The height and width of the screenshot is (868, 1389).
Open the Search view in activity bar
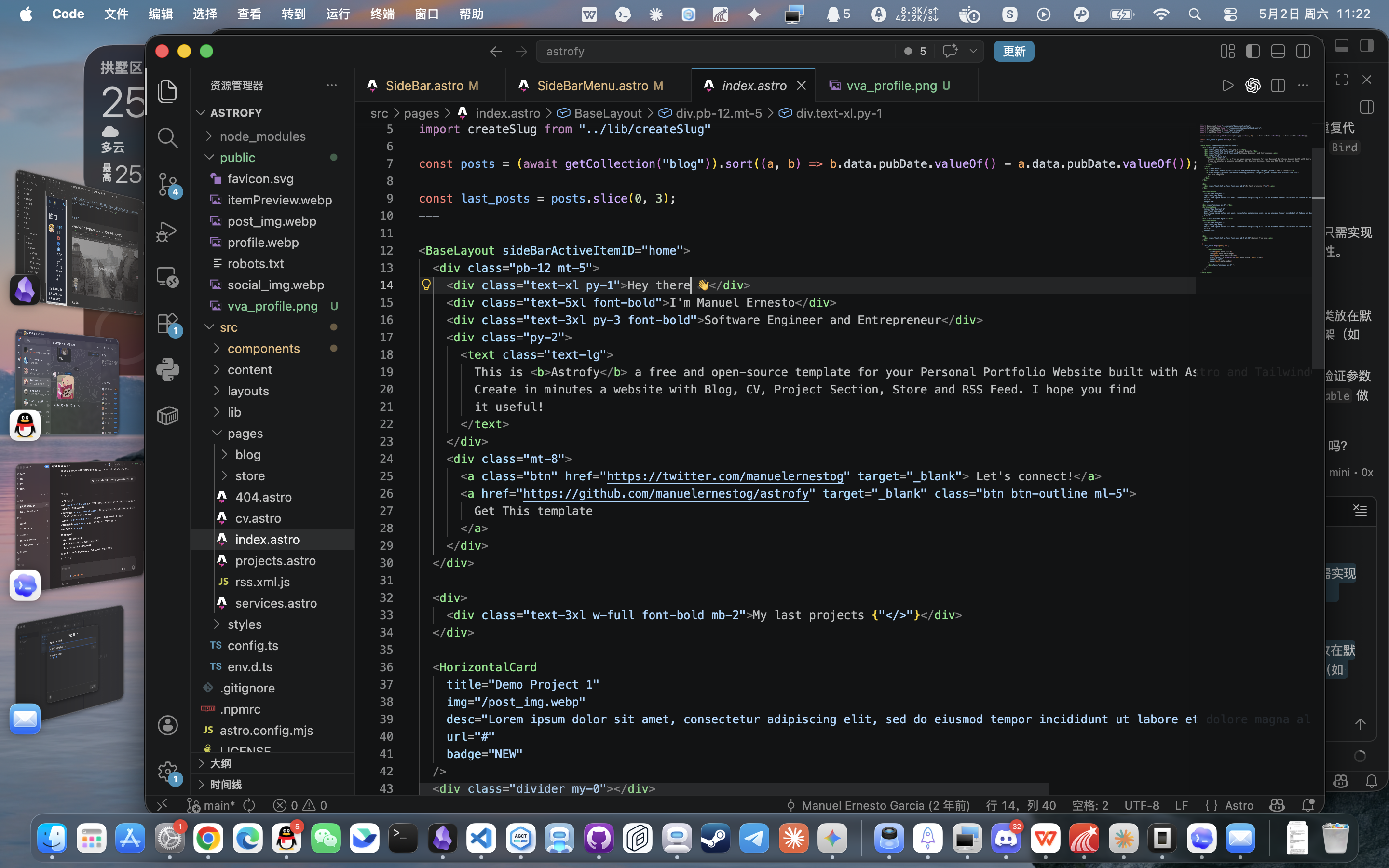pos(167,138)
